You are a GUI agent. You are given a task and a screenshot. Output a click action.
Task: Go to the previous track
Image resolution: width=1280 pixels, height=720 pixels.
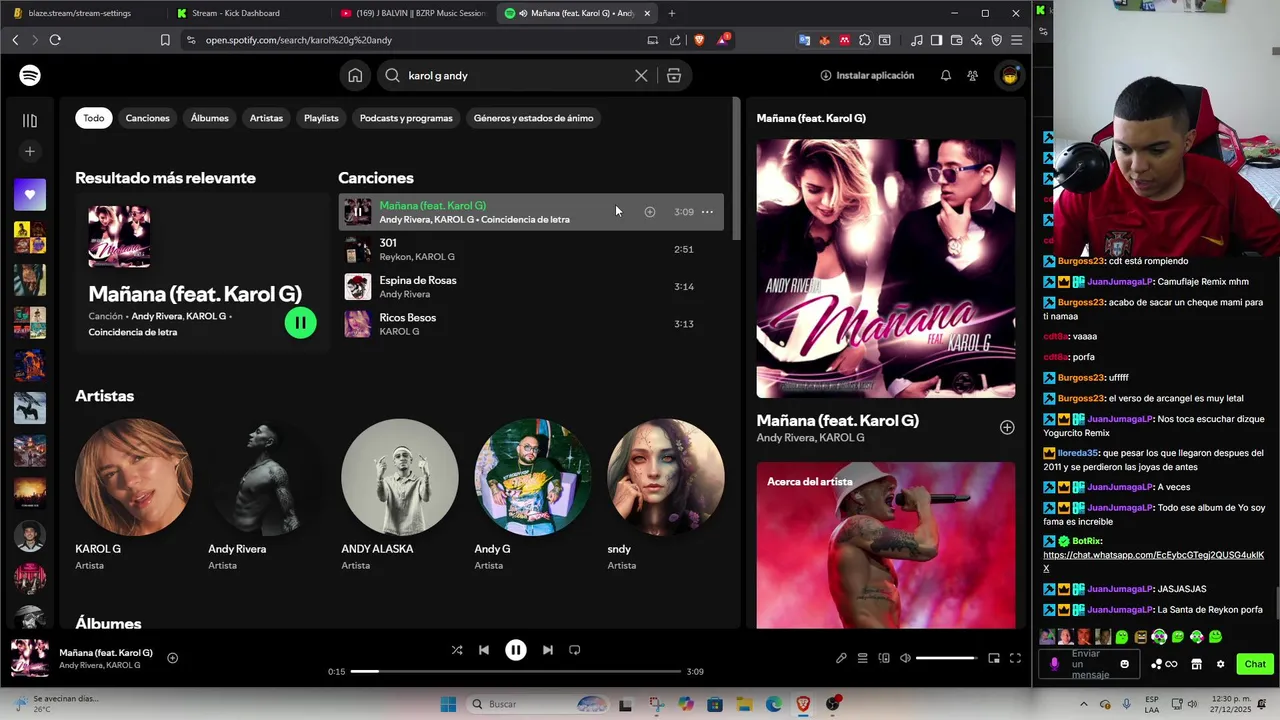tap(484, 650)
